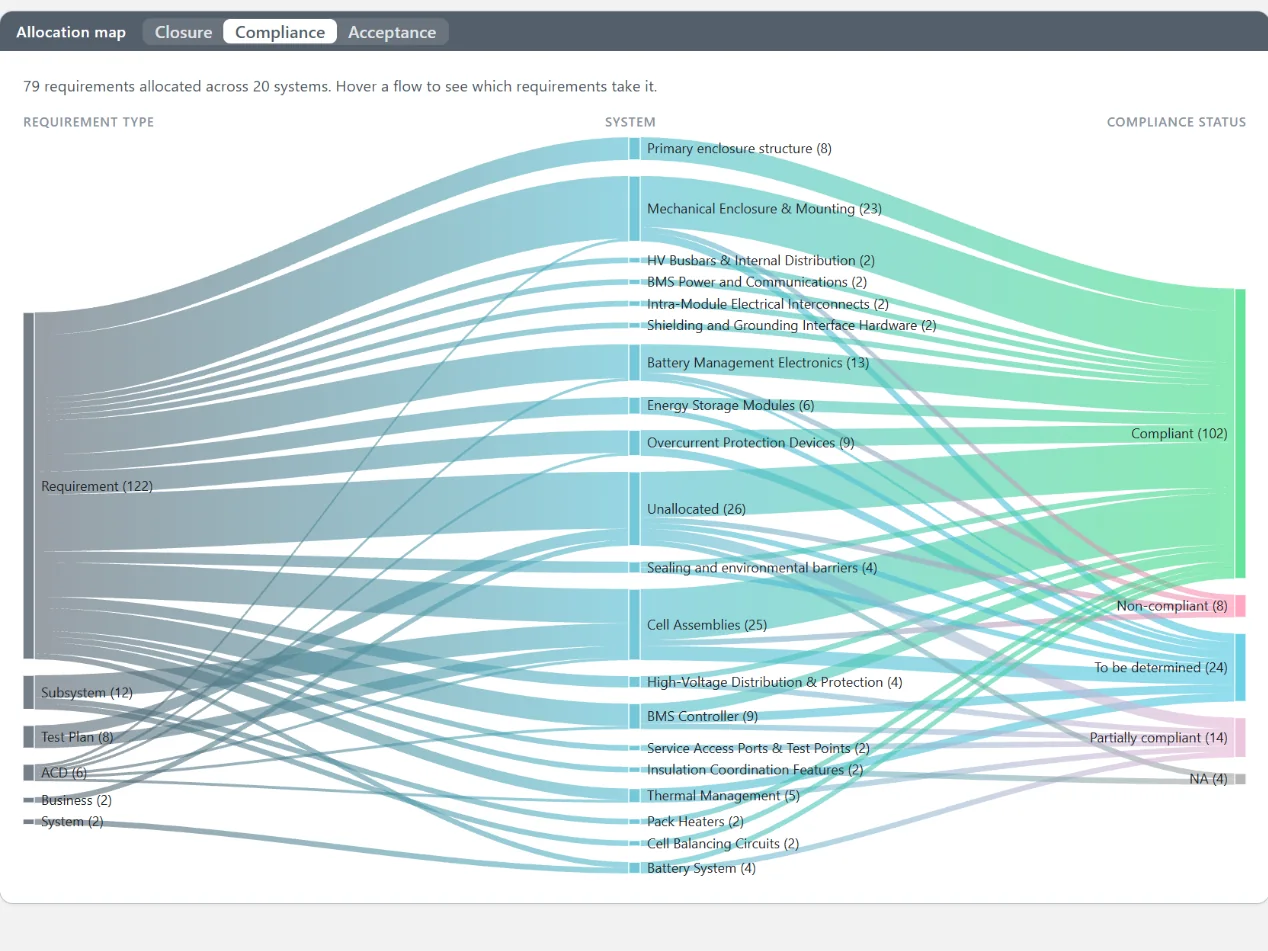This screenshot has width=1268, height=951.
Task: Click the Cell Assemblies (25) node
Action: tap(707, 625)
